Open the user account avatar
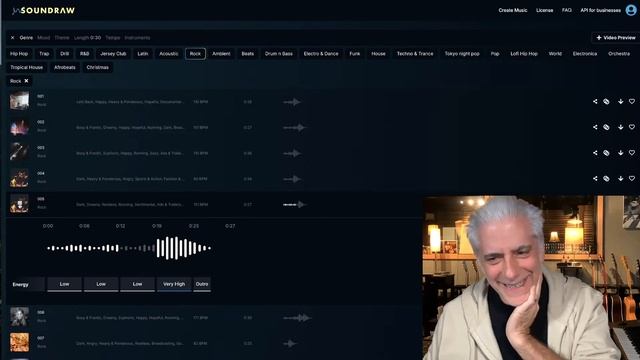640x360 pixels. [x=631, y=10]
